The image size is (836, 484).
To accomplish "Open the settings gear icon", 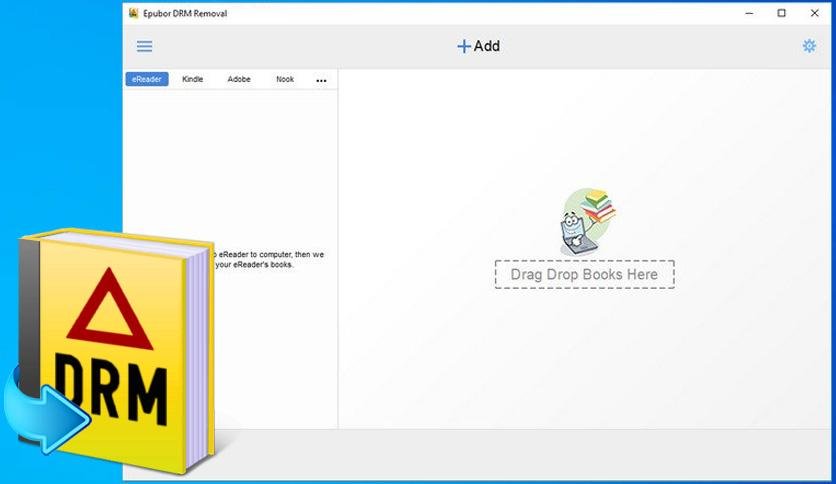I will (x=809, y=46).
